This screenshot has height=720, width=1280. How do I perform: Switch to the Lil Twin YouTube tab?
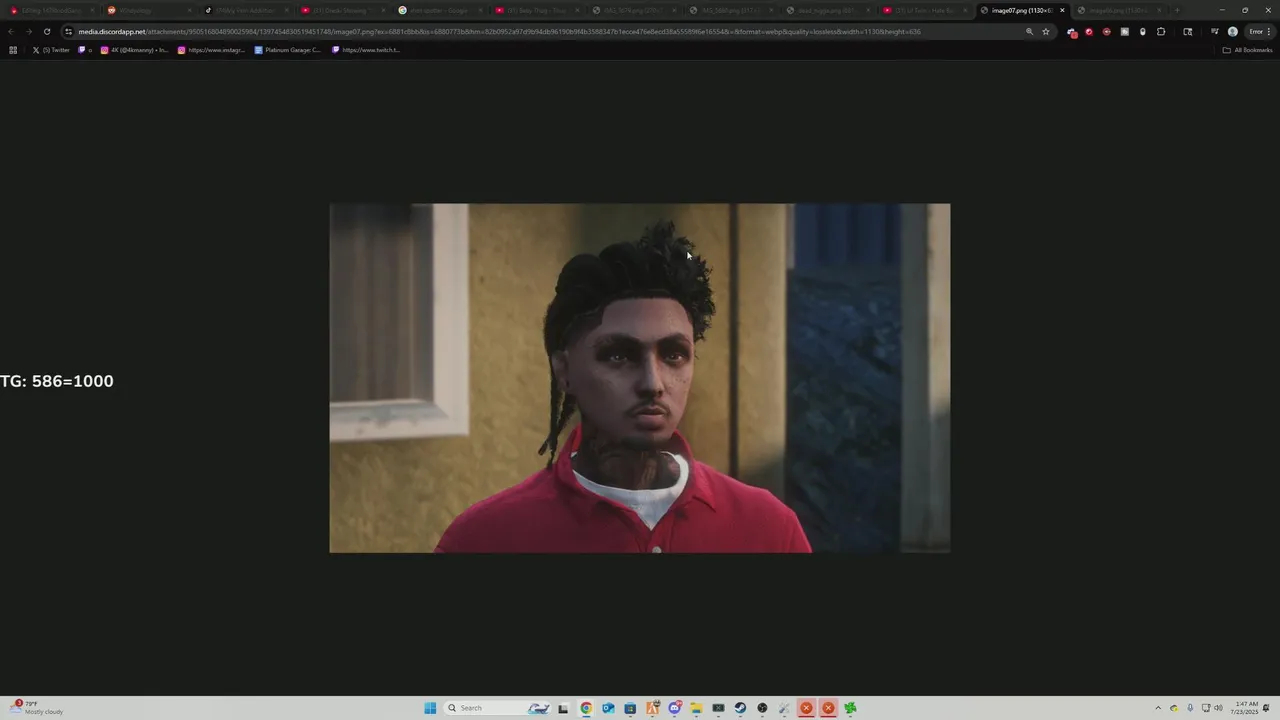(x=925, y=10)
